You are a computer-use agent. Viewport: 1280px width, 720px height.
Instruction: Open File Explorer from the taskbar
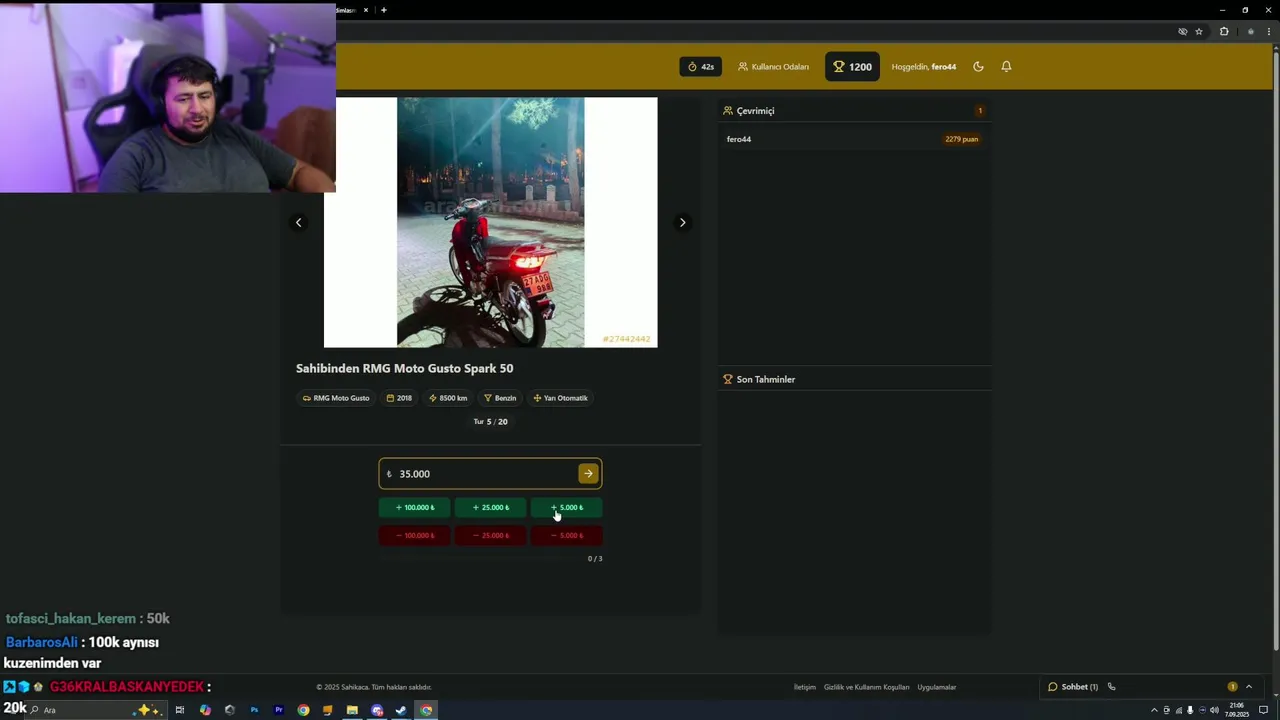[x=352, y=710]
